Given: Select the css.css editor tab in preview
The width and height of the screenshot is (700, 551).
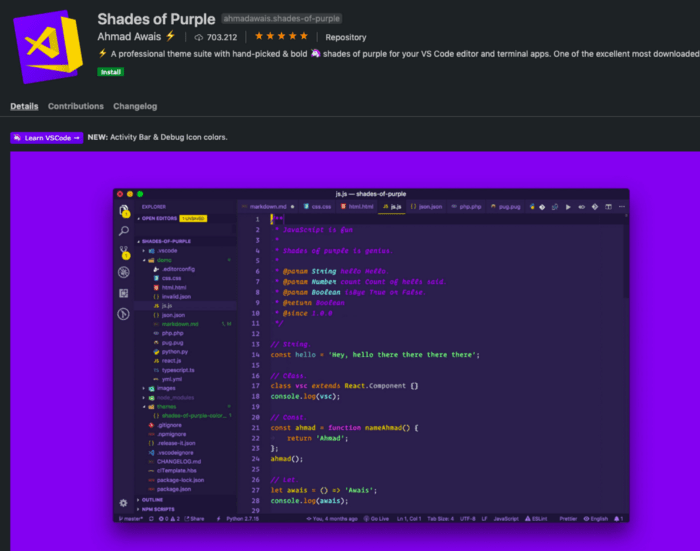Looking at the screenshot, I should [317, 207].
